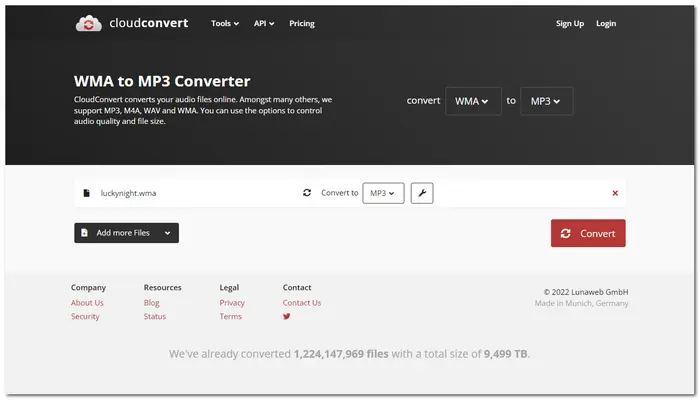Image resolution: width=700 pixels, height=403 pixels.
Task: Remove luckynight.wma with red X
Action: coord(615,193)
